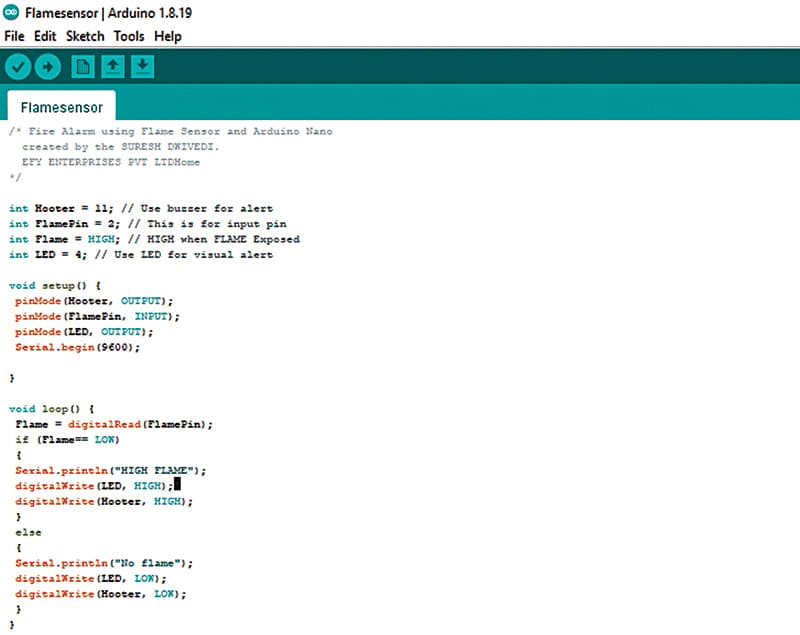The image size is (800, 635).
Task: Place cursor on the Serial.begin(9600) line
Action: tap(77, 347)
